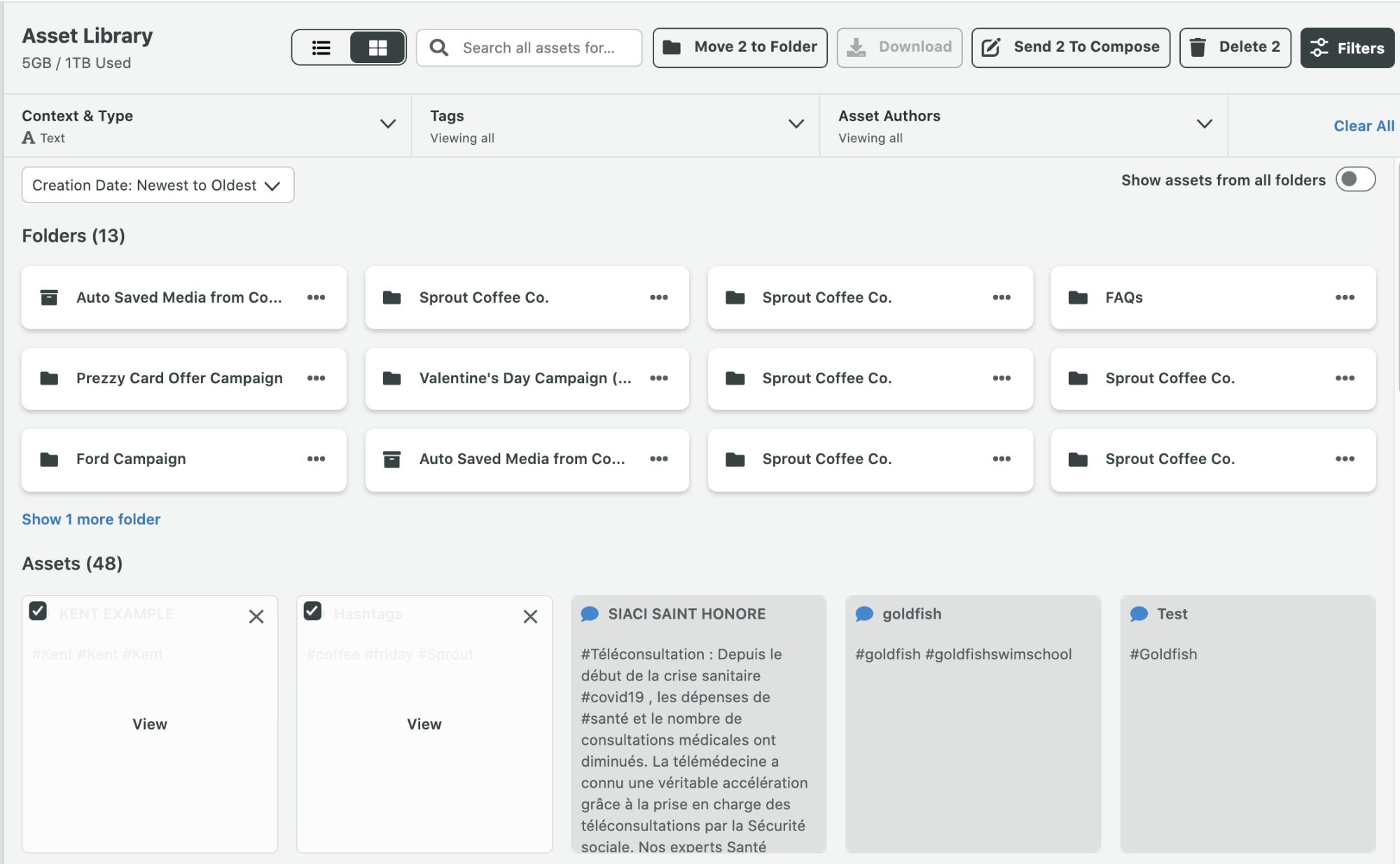This screenshot has width=1400, height=864.
Task: Click the speech bubble icon on goldfish asset
Action: (864, 614)
